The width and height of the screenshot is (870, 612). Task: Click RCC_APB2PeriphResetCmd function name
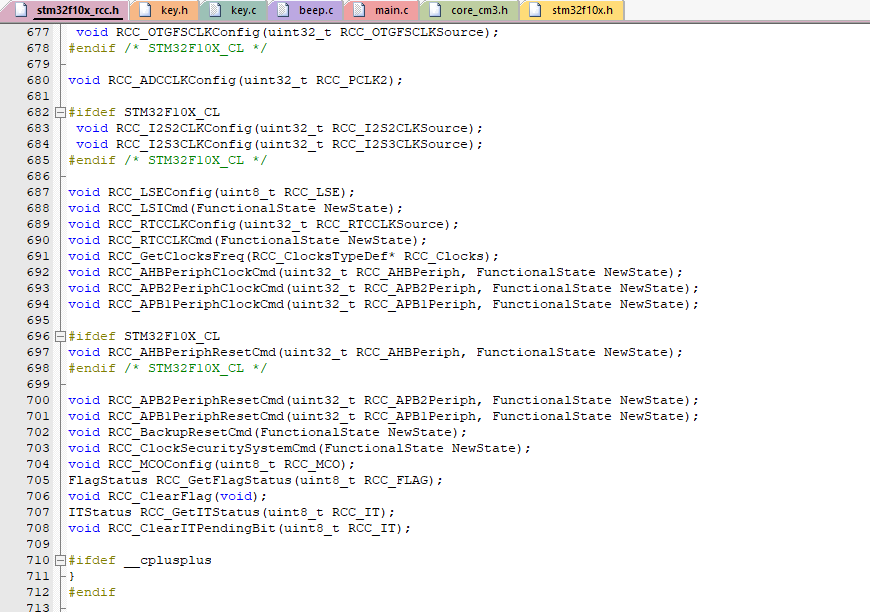point(196,401)
